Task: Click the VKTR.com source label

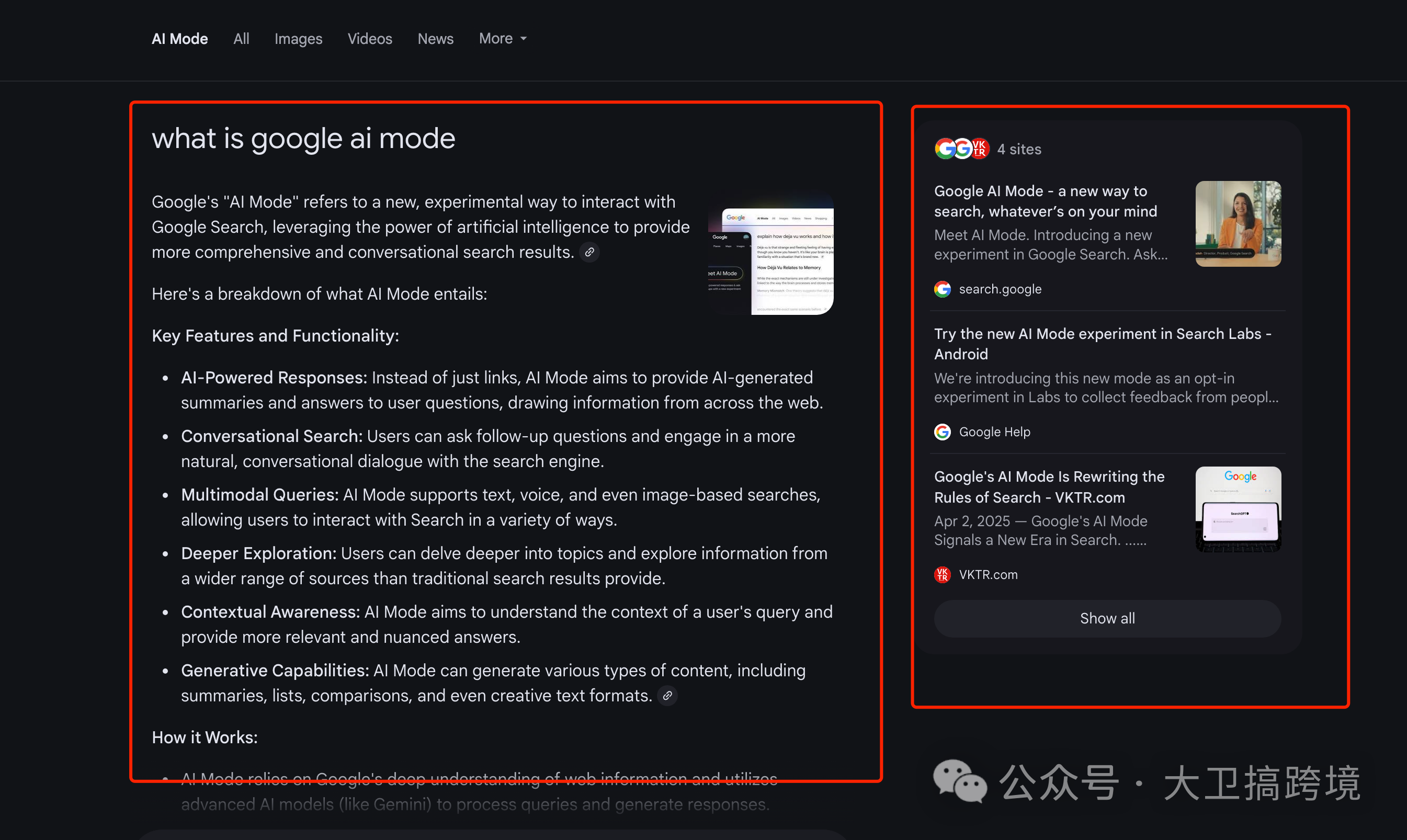Action: point(988,574)
